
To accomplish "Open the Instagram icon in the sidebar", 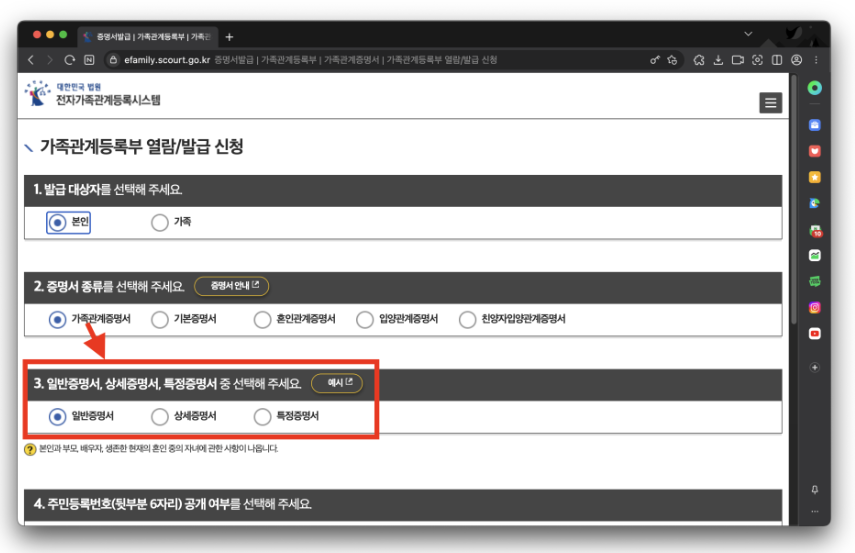I will [815, 308].
